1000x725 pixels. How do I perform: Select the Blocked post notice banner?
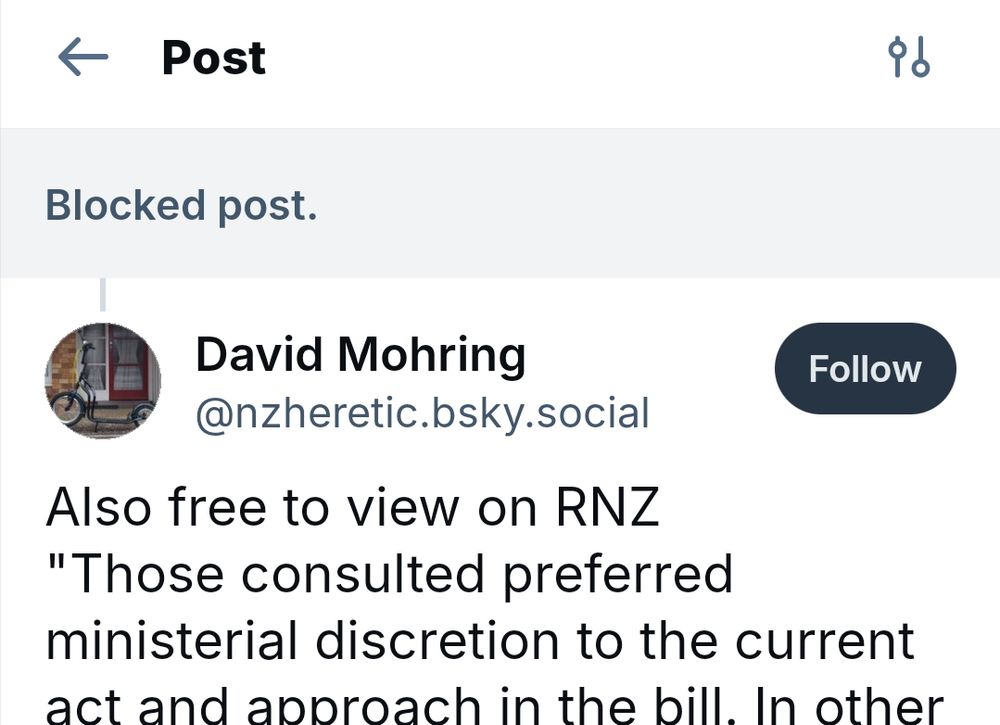tap(500, 205)
